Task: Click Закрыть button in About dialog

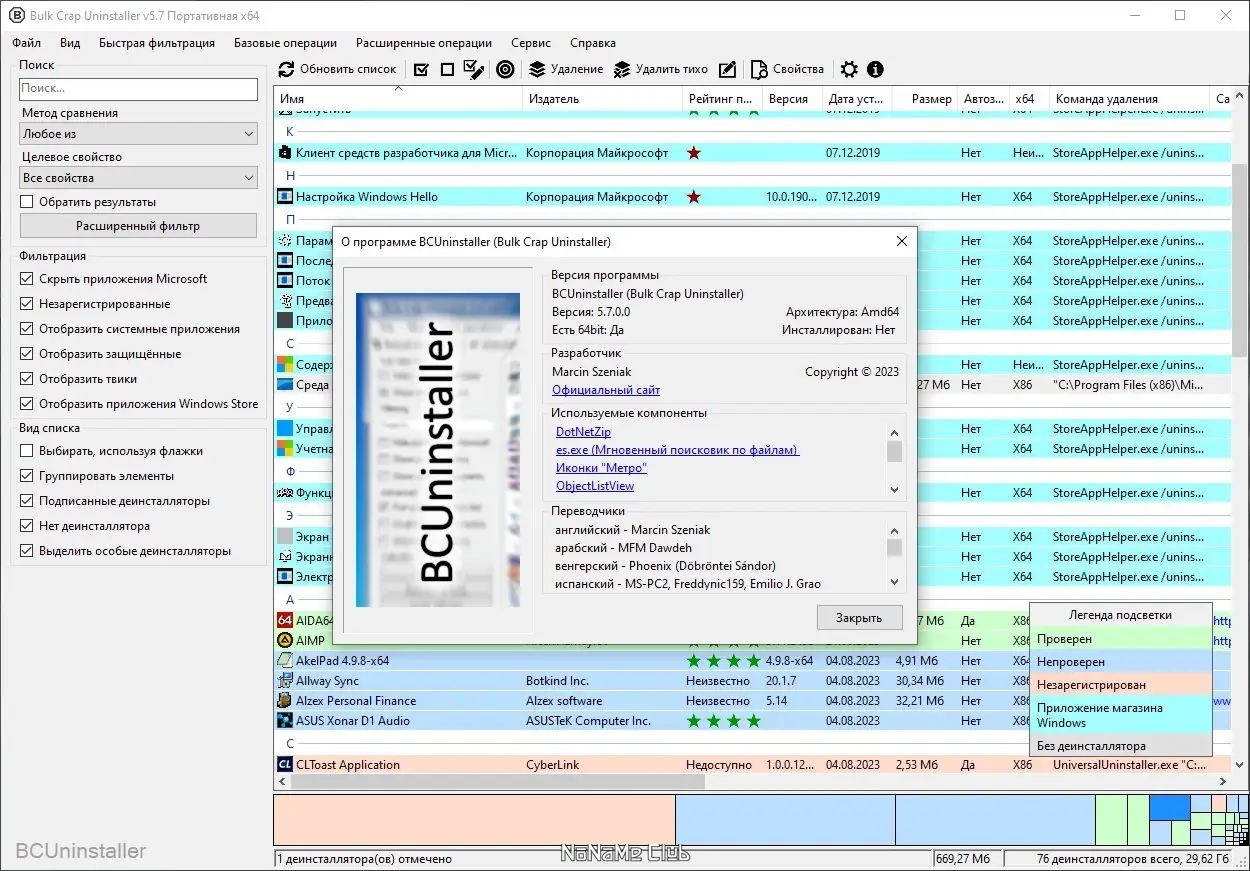Action: pyautogui.click(x=859, y=618)
